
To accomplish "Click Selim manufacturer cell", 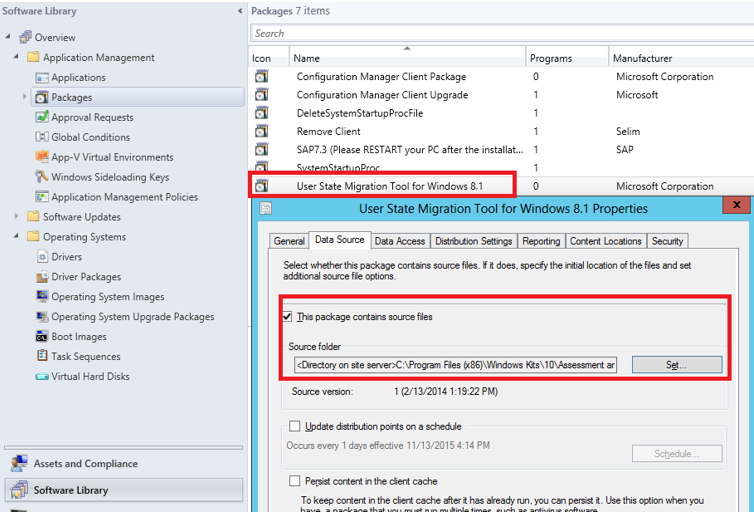I will 628,131.
